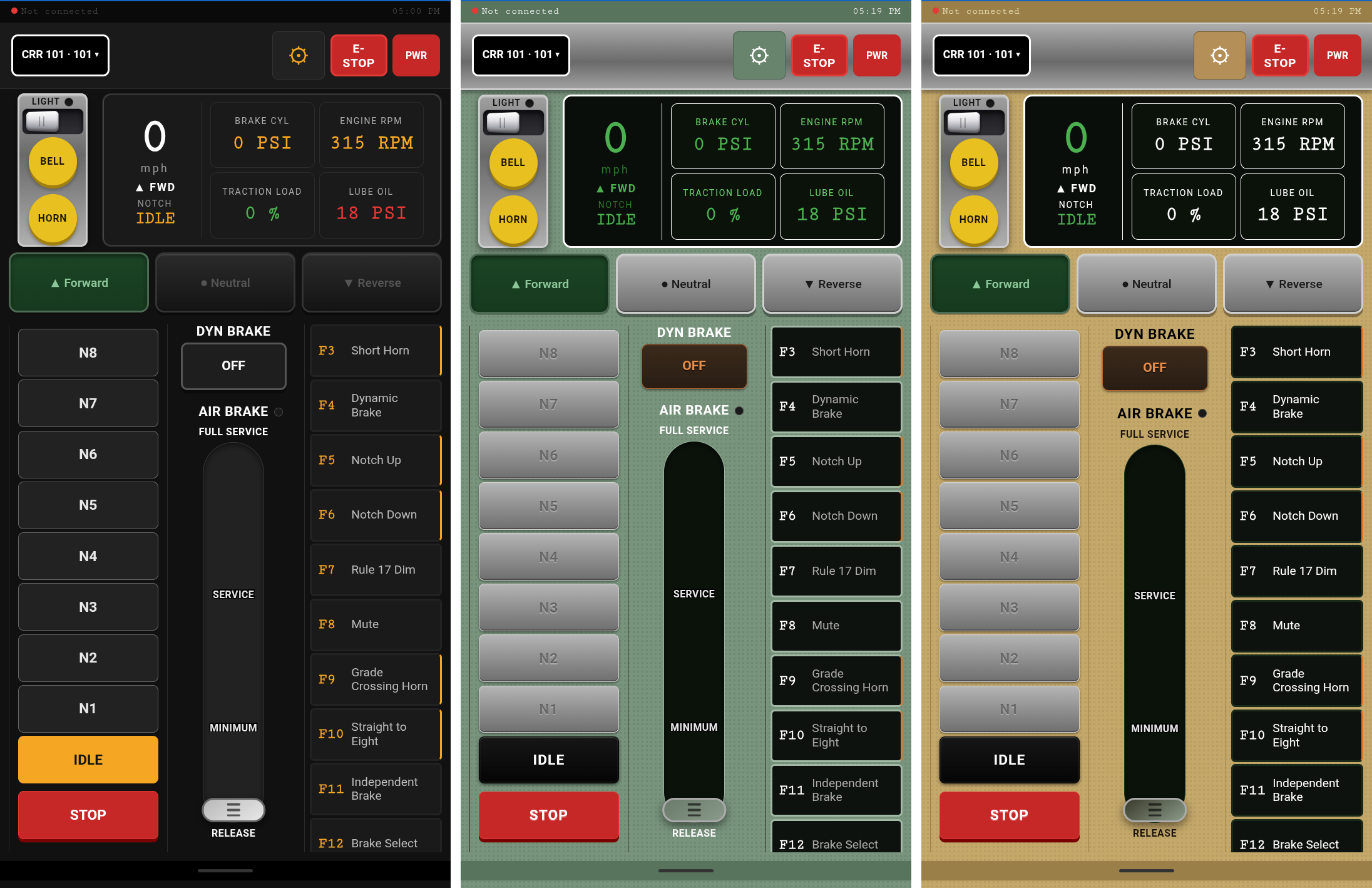The height and width of the screenshot is (888, 1372).
Task: Trigger F8 Mute in tan panel
Action: (x=1298, y=626)
